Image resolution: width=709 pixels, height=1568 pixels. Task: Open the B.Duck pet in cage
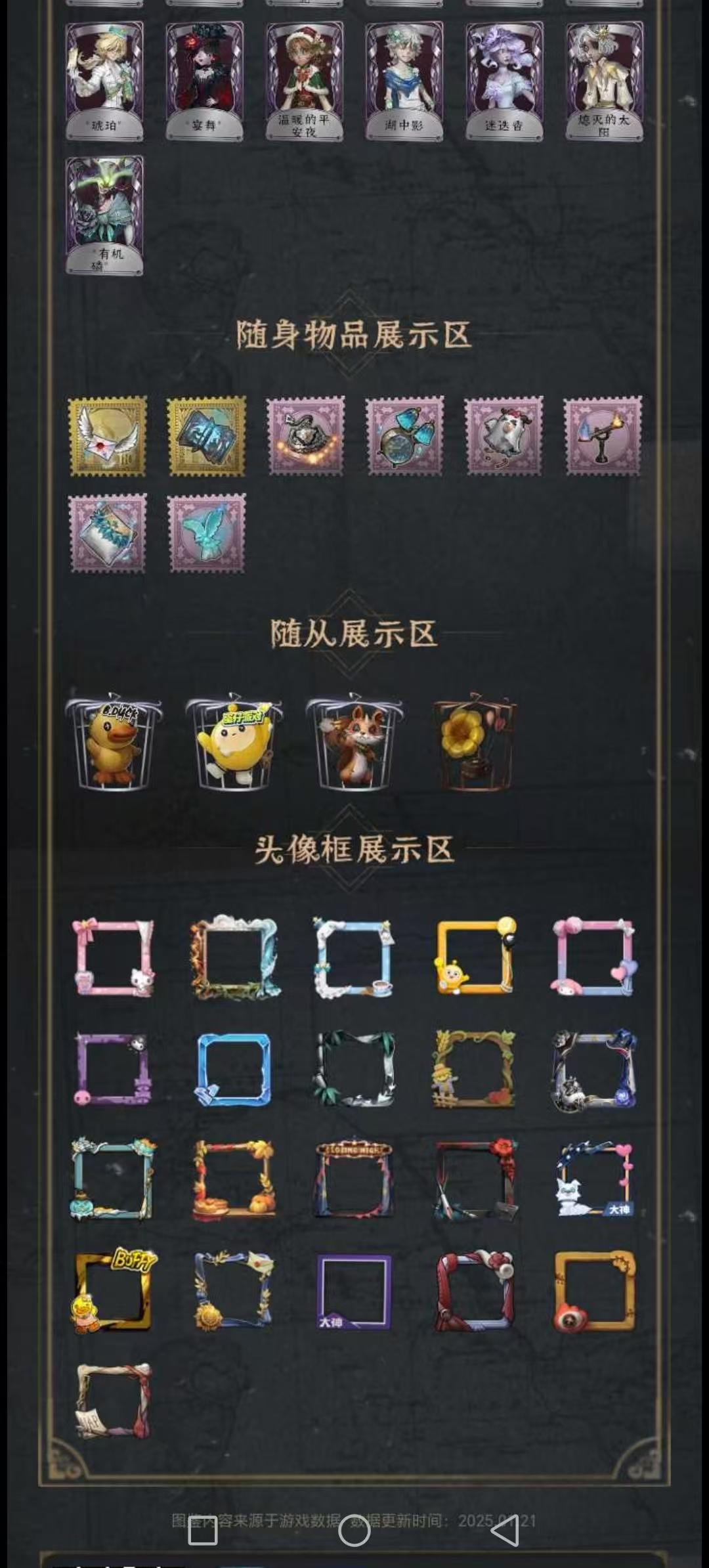tap(114, 741)
